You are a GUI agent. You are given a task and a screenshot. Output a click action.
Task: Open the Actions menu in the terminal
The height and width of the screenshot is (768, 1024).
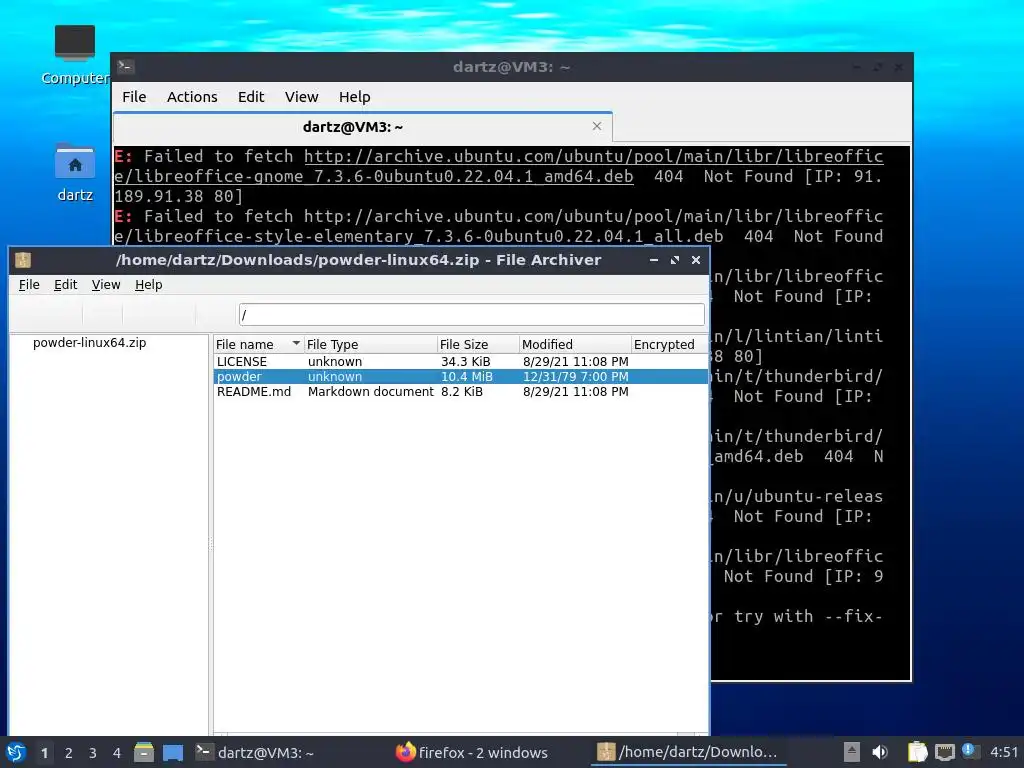(192, 97)
